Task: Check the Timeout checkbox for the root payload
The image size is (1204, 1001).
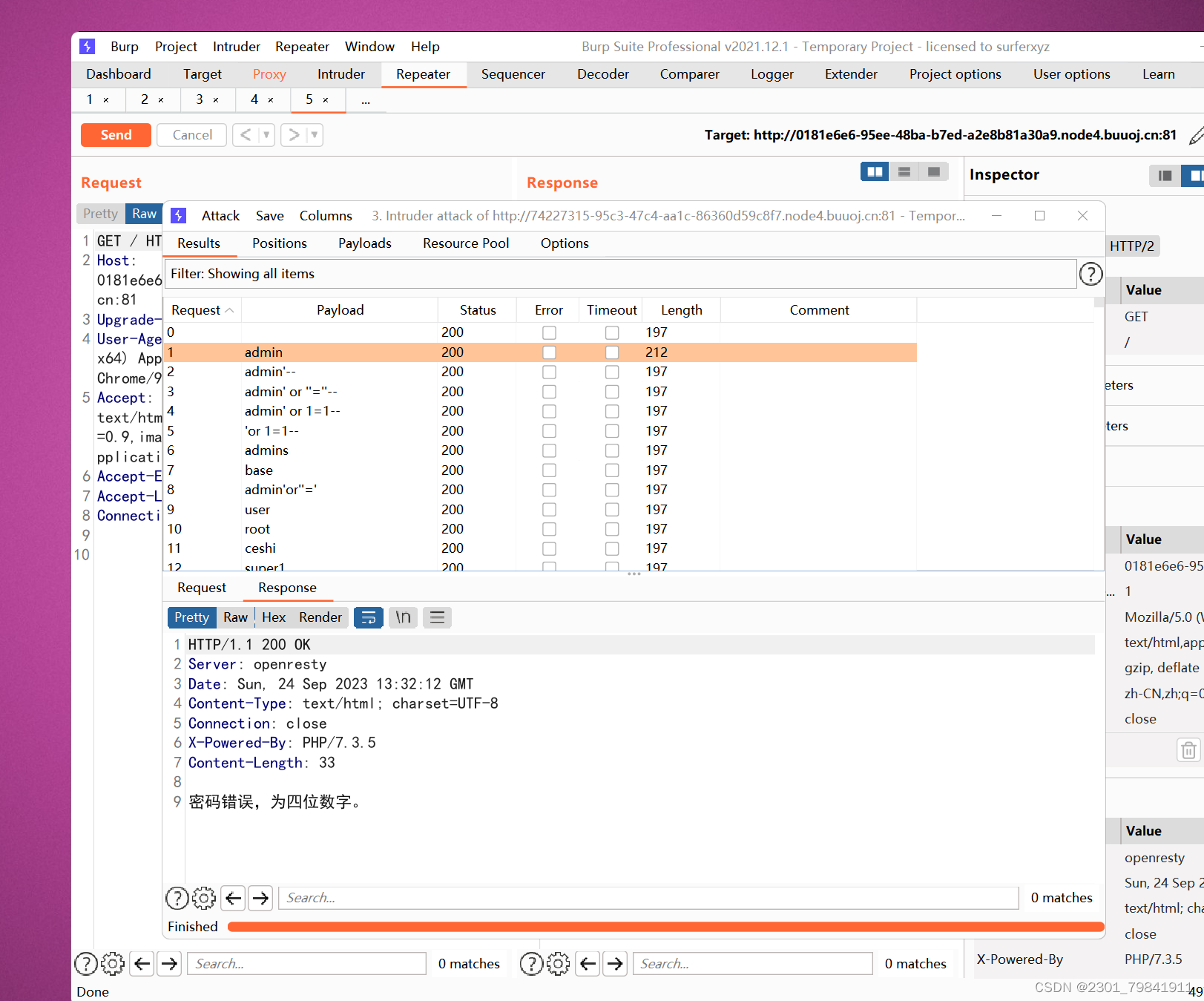Action: click(x=612, y=529)
